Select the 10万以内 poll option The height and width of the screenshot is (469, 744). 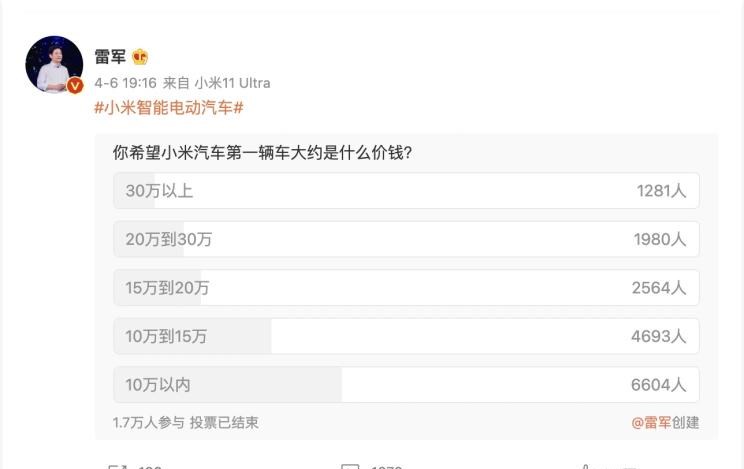(406, 384)
